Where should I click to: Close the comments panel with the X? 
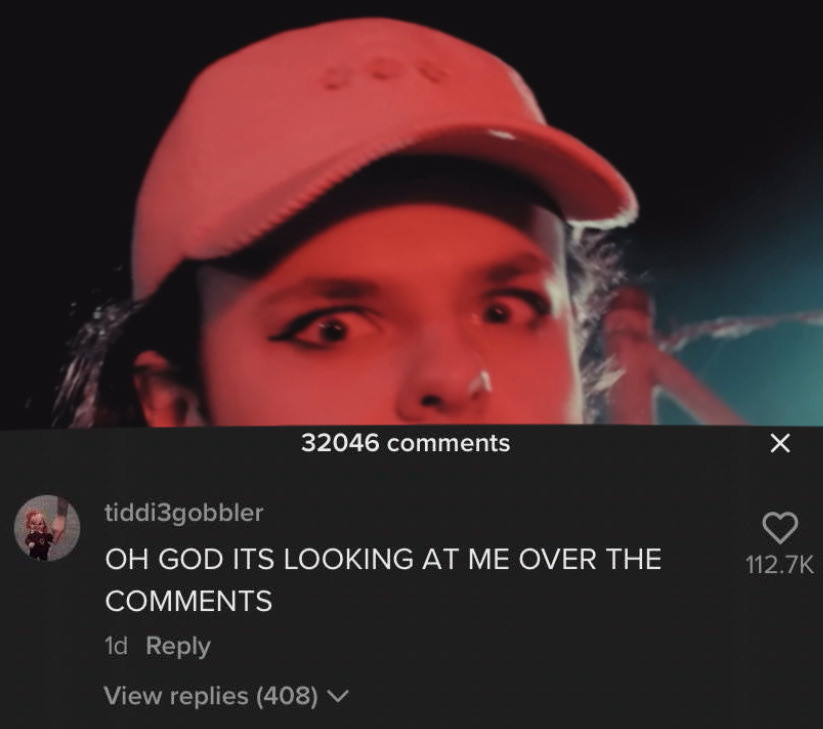point(780,443)
